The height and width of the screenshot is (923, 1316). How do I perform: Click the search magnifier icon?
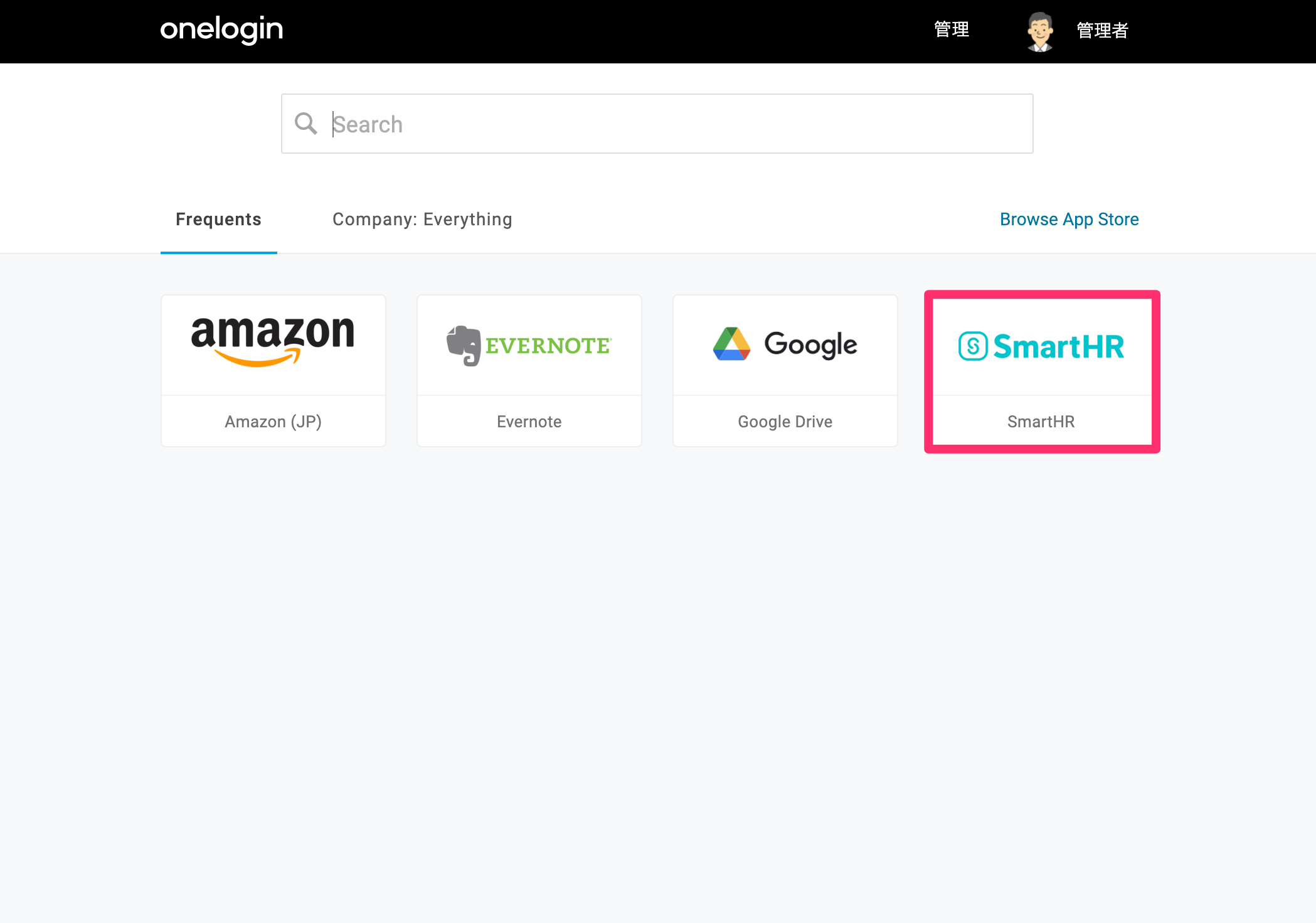pyautogui.click(x=306, y=124)
